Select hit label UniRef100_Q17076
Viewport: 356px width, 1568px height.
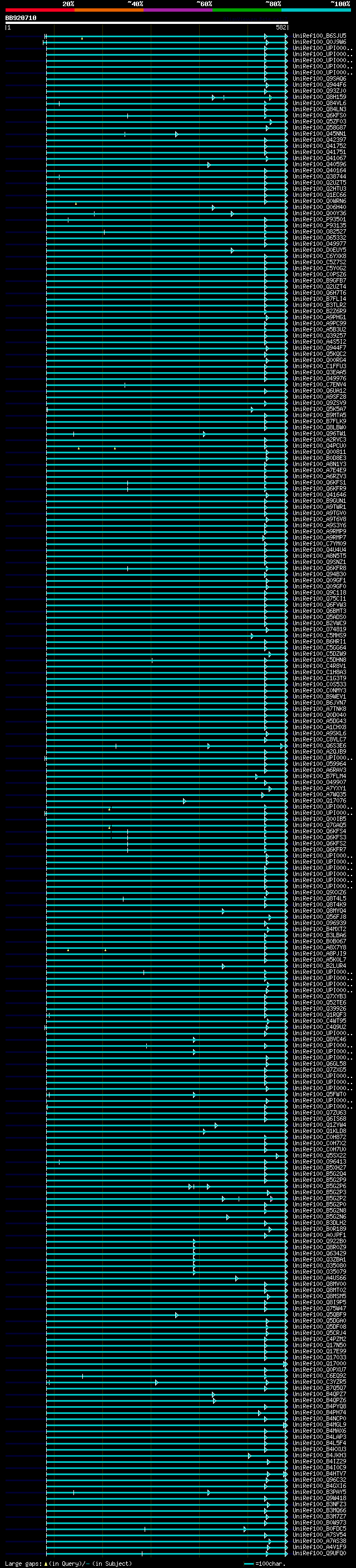tap(319, 800)
